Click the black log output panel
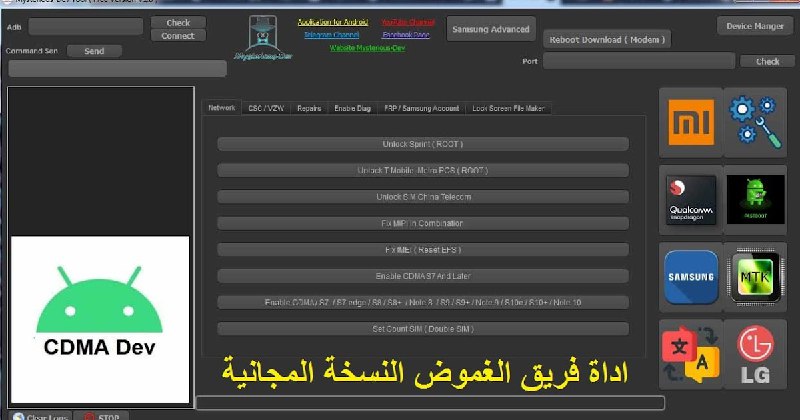Viewport: 800px width, 420px height. coord(101,161)
